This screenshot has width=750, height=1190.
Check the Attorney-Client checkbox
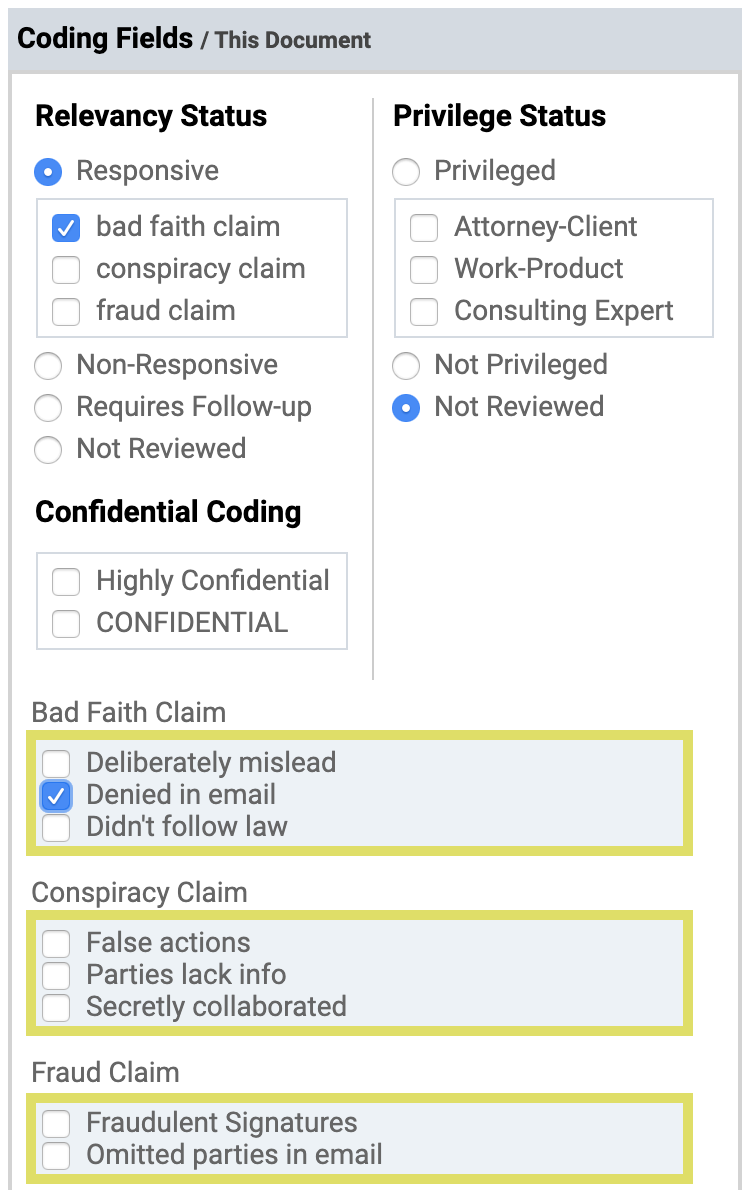pos(424,228)
